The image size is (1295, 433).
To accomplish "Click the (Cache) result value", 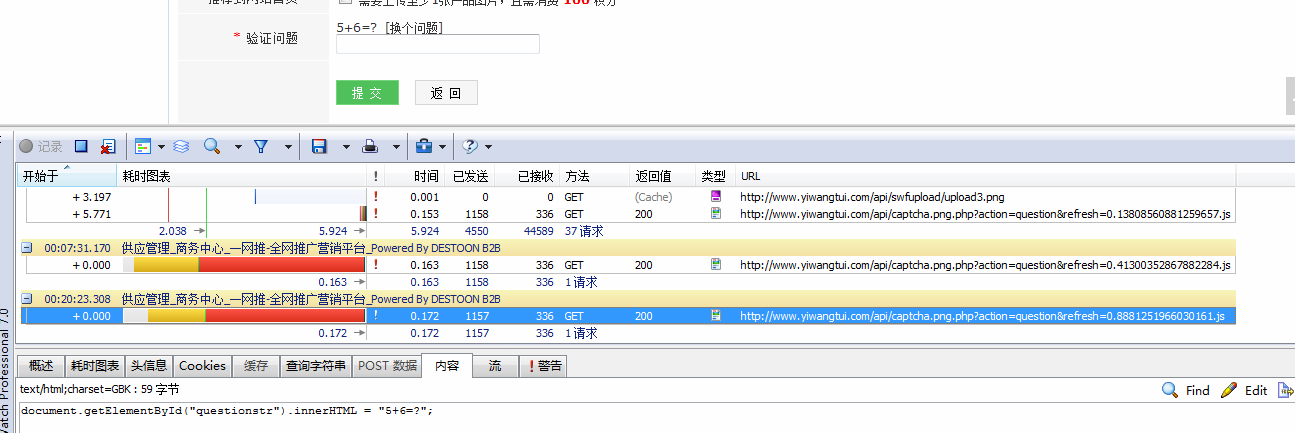I will click(653, 197).
